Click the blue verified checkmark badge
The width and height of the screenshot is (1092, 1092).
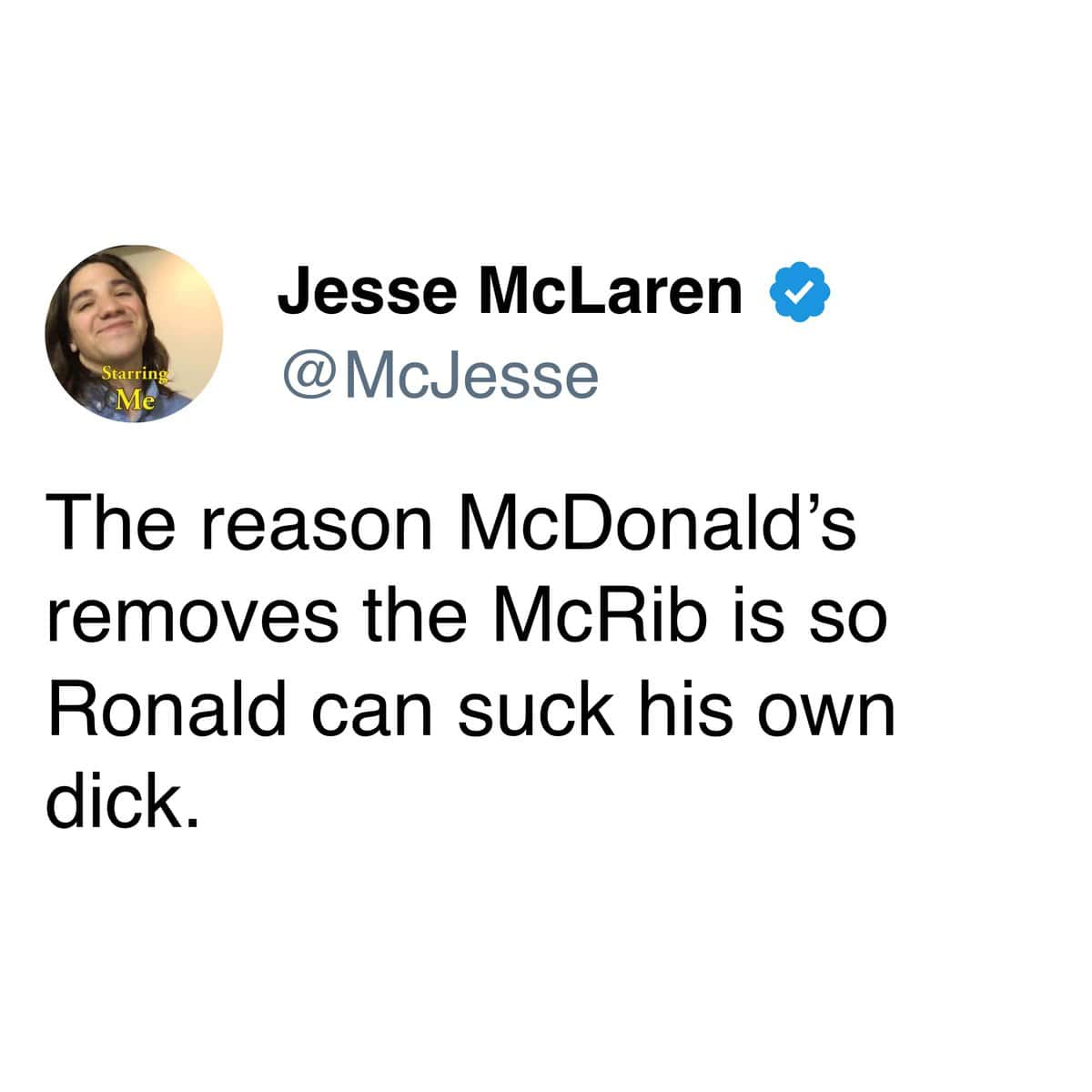coord(801,292)
